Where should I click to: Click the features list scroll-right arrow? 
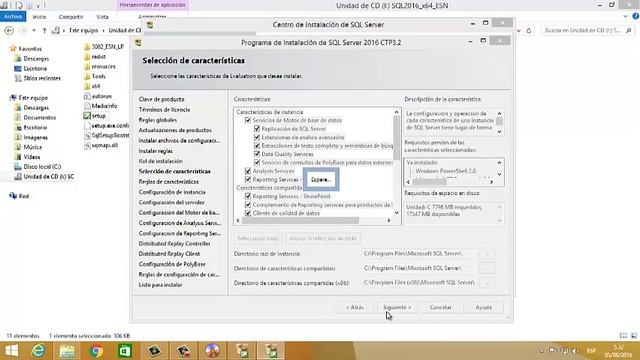tap(389, 220)
